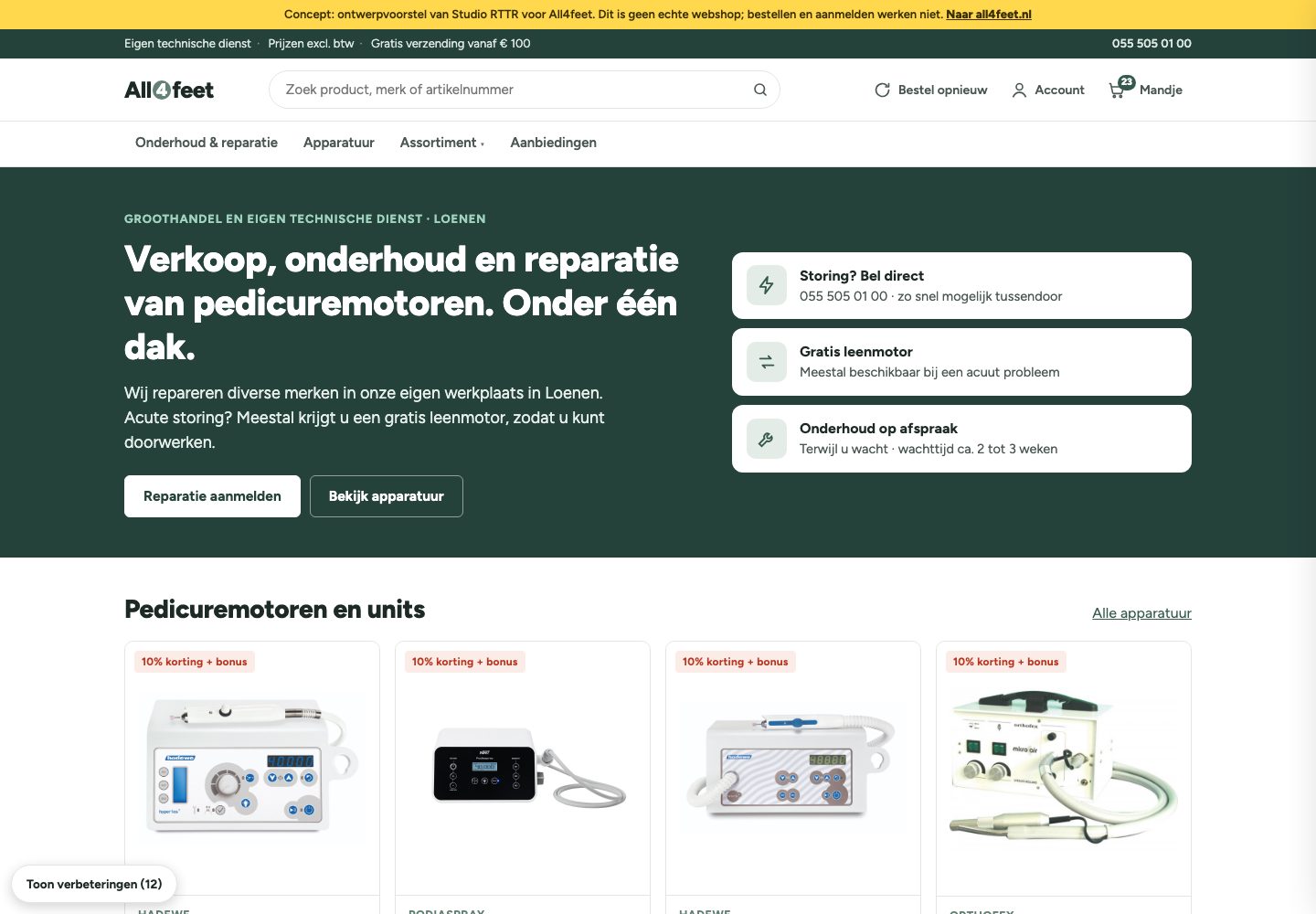Open the Apparatuur menu item
1316x914 pixels.
(339, 143)
